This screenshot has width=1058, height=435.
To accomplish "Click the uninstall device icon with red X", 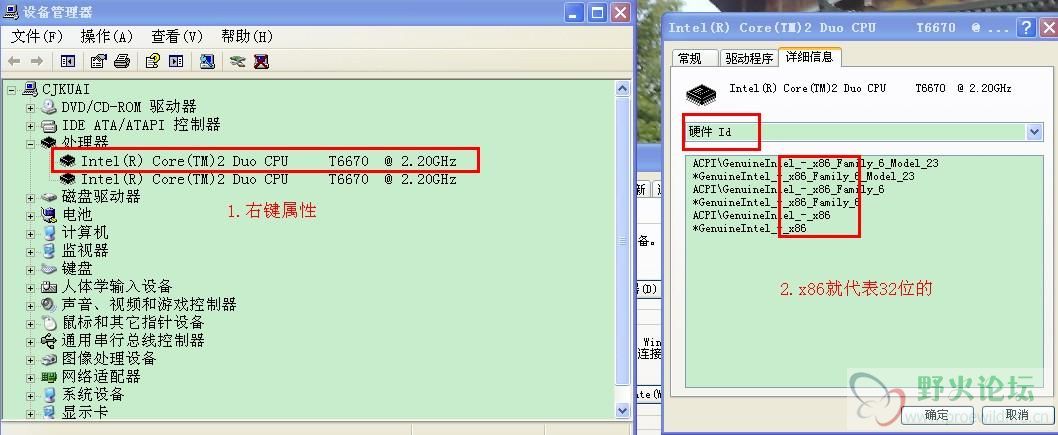I will 261,61.
